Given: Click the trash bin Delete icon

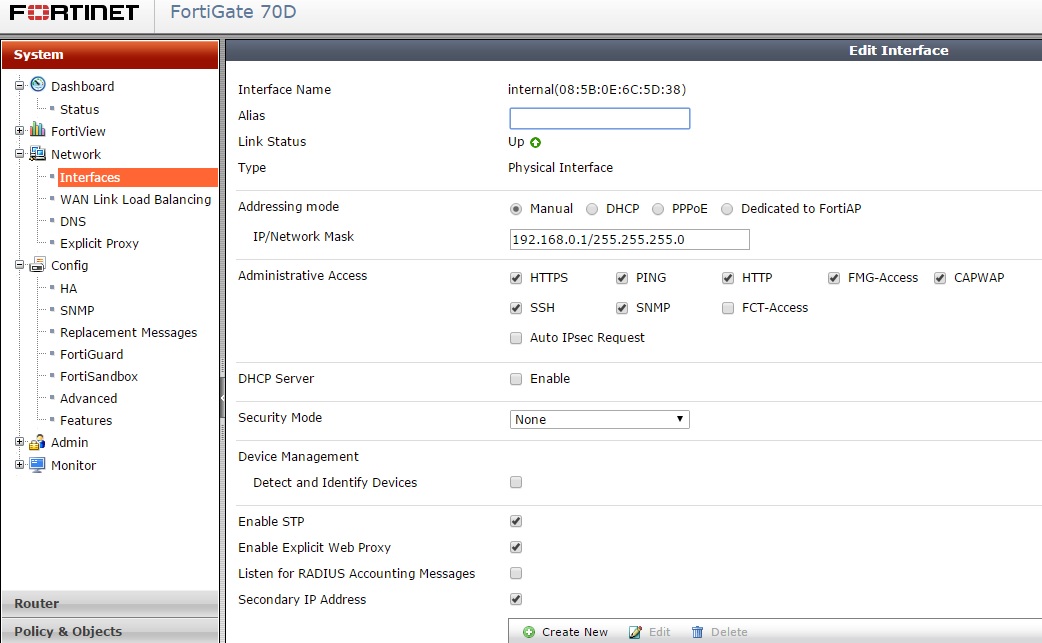Looking at the screenshot, I should pyautogui.click(x=697, y=632).
